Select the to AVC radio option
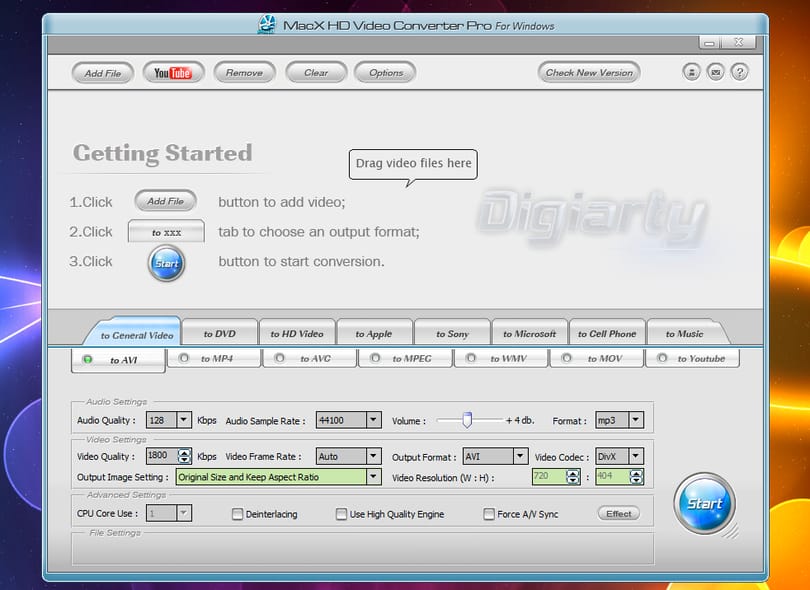Screen dimensions: 810x590 click(279, 358)
